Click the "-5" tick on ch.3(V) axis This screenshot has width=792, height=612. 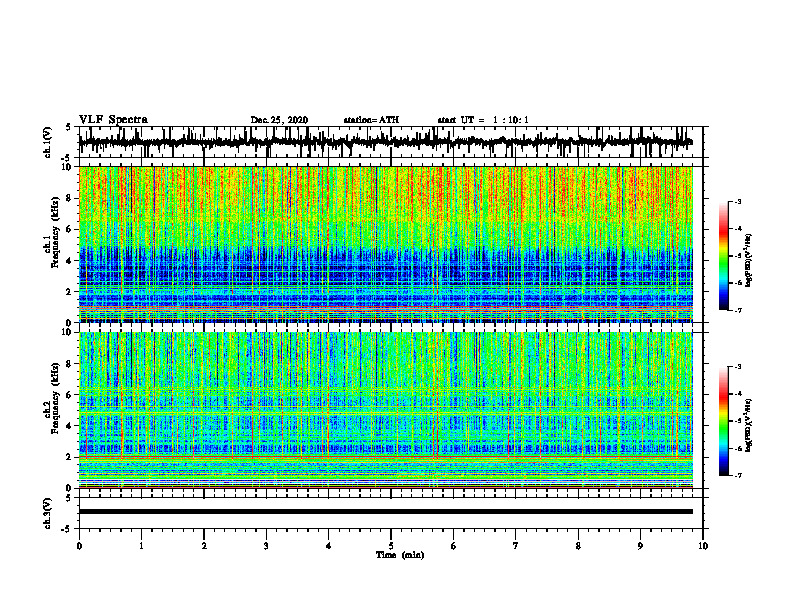tap(67, 529)
